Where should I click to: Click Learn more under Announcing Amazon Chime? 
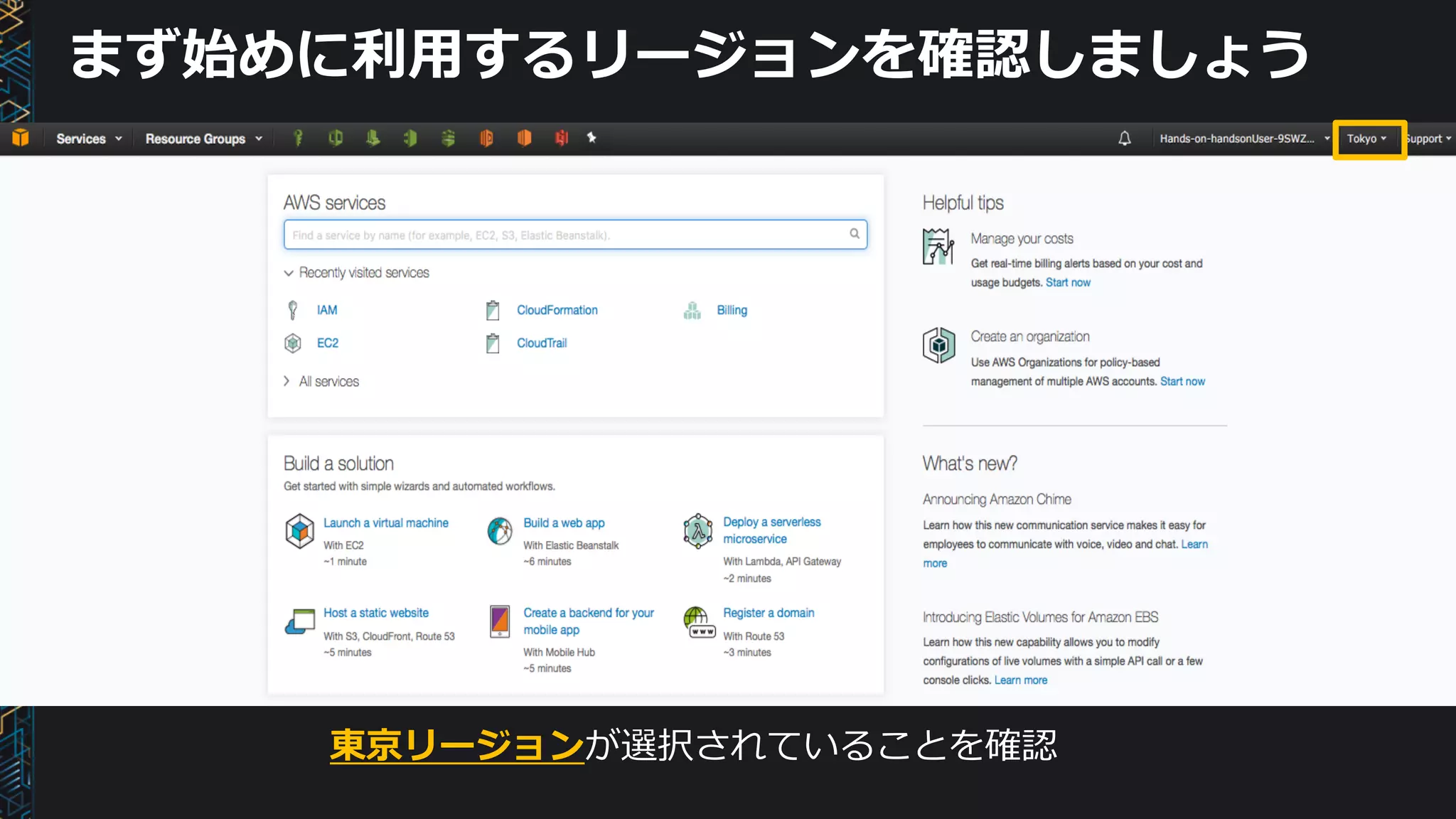click(x=1194, y=545)
